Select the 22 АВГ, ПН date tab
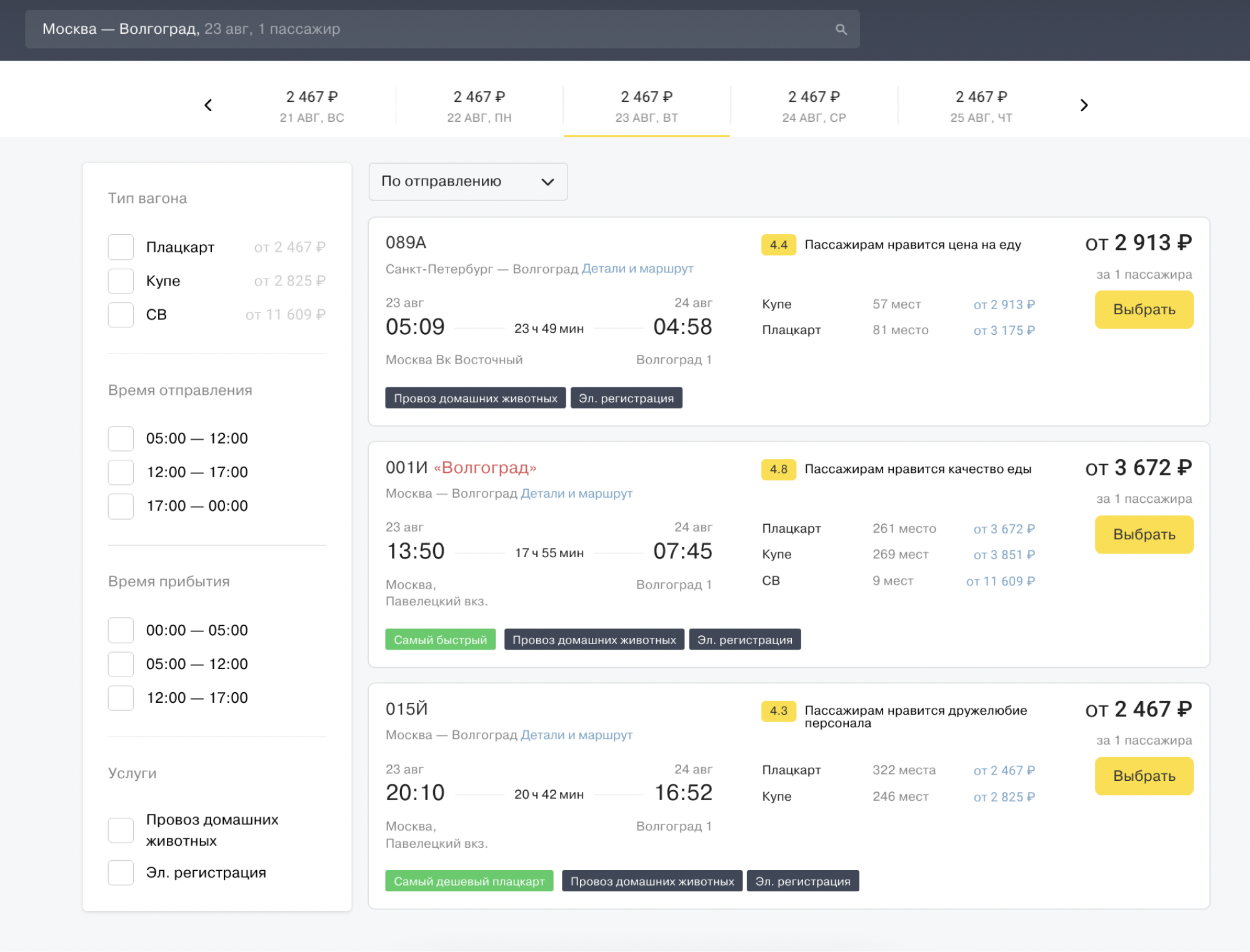The height and width of the screenshot is (952, 1250). pos(479,106)
